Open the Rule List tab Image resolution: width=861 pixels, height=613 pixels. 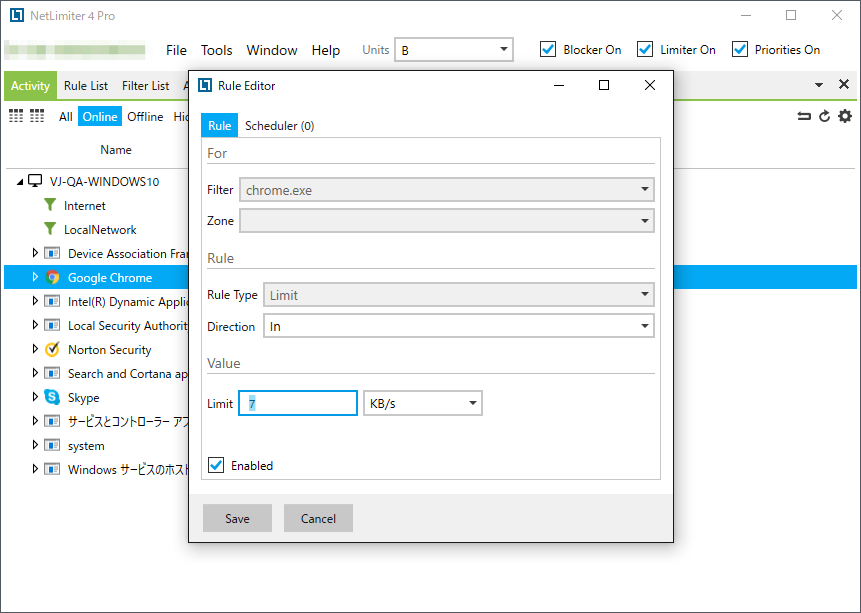click(x=85, y=85)
